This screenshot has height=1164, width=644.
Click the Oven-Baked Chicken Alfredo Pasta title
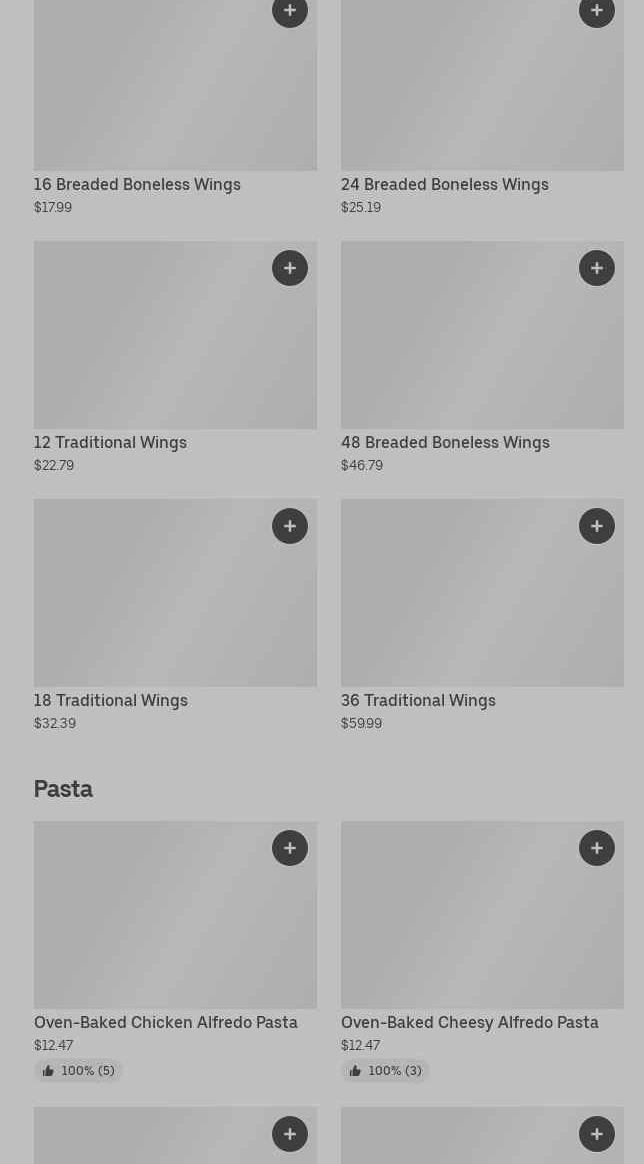[x=166, y=1022]
